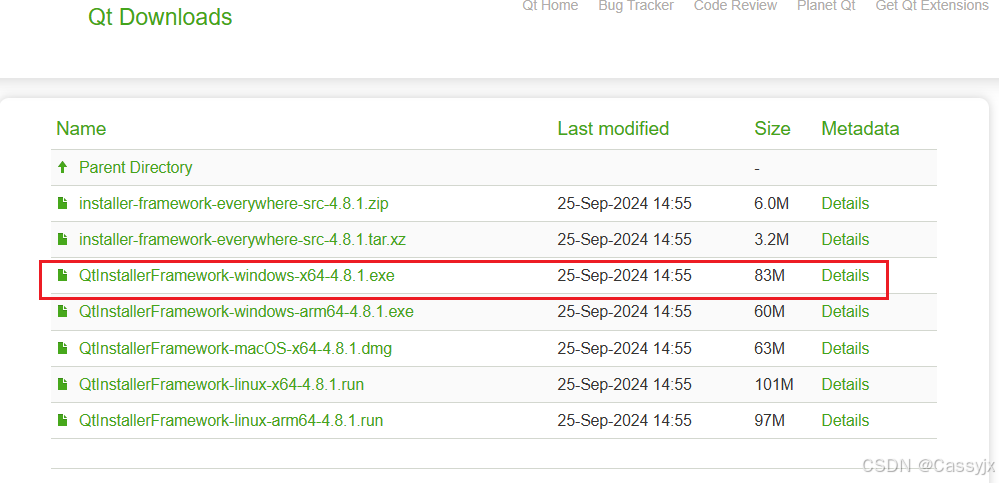999x483 pixels.
Task: Download installer-framework-everywhere-src-4.8.1.tar.xz
Action: point(242,240)
